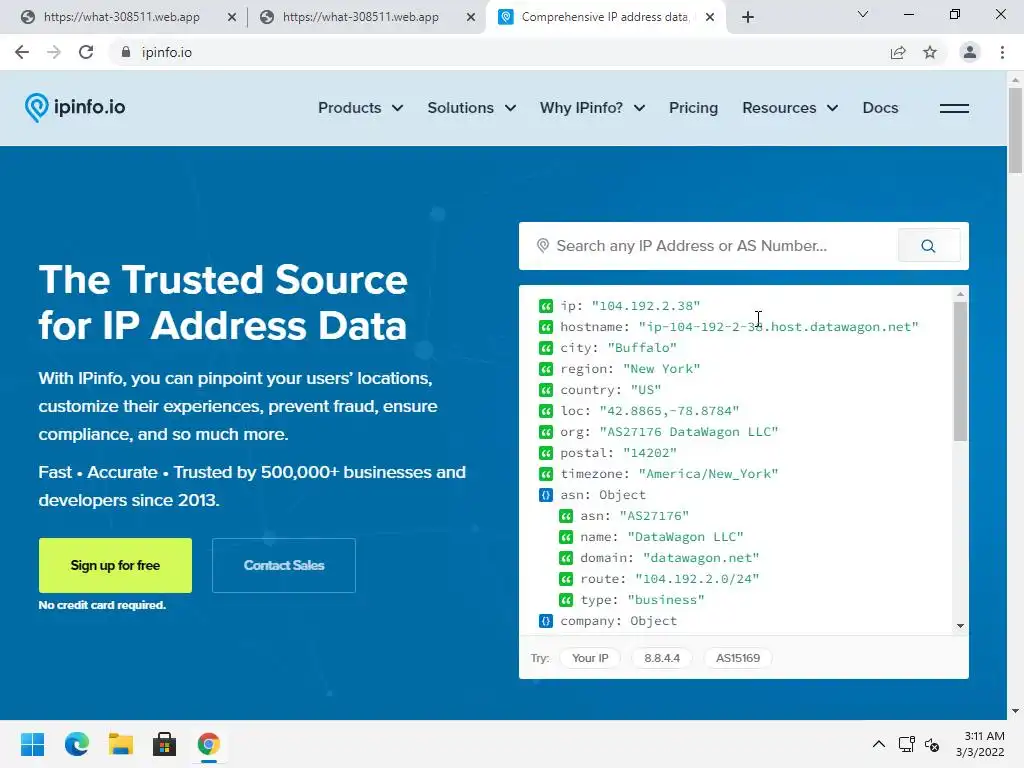
Task: Launch Microsoft Edge from taskbar
Action: point(77,744)
